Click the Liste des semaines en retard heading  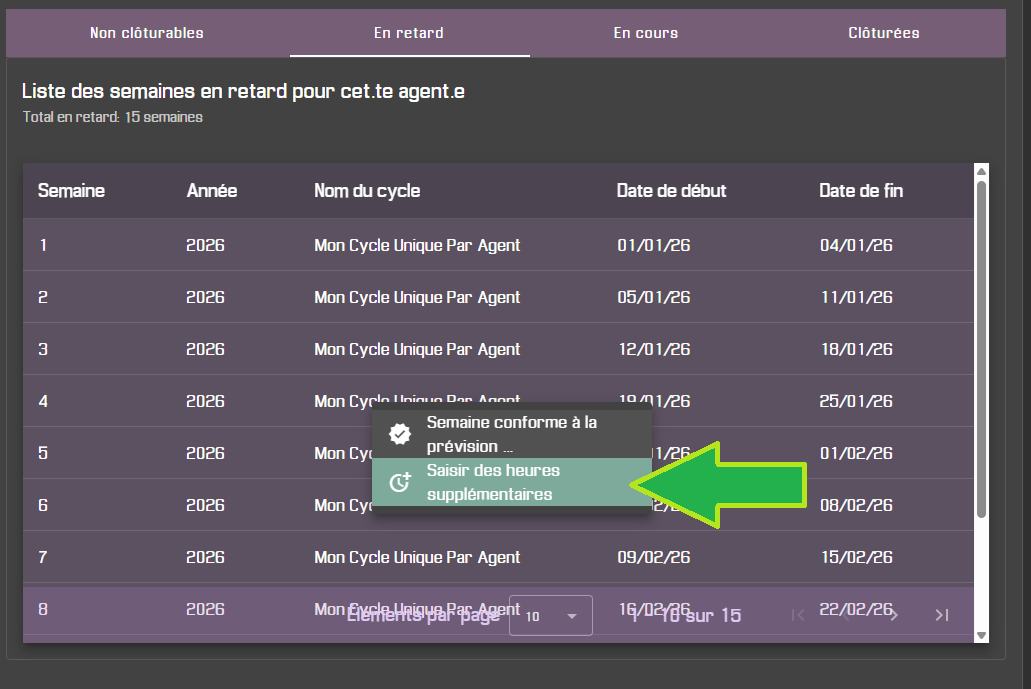(243, 91)
